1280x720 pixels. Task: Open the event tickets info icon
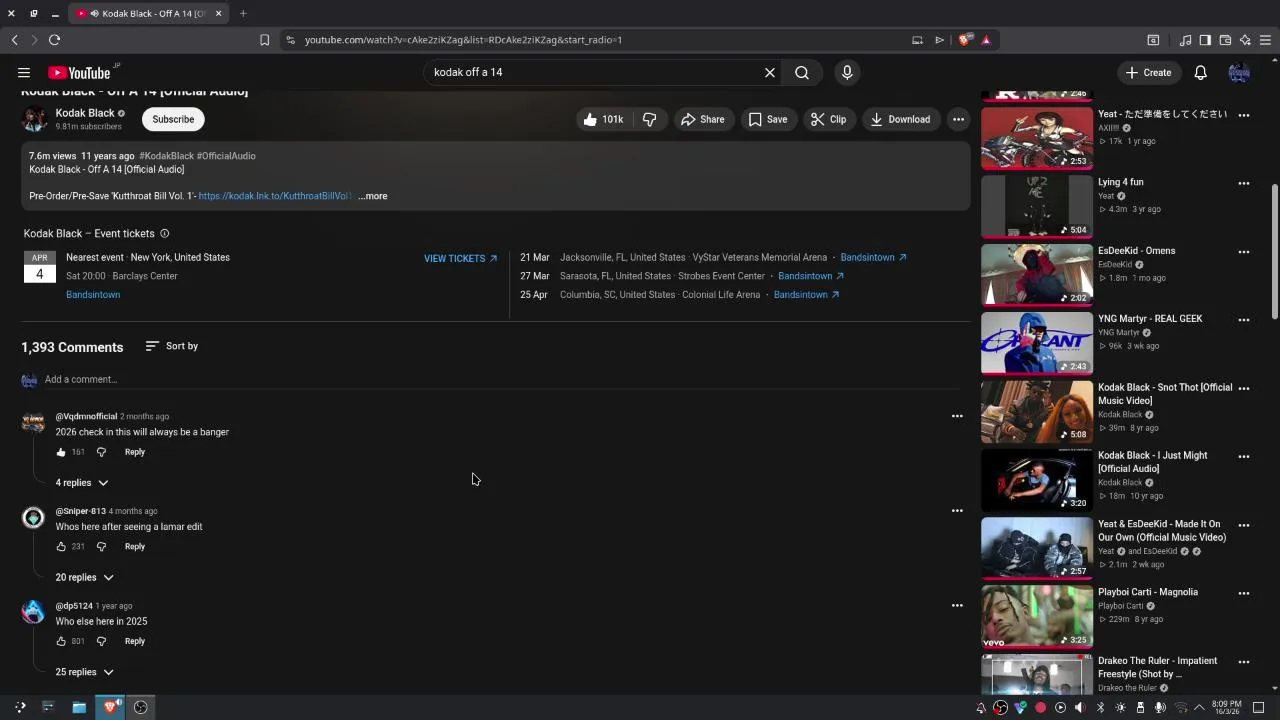coord(165,234)
